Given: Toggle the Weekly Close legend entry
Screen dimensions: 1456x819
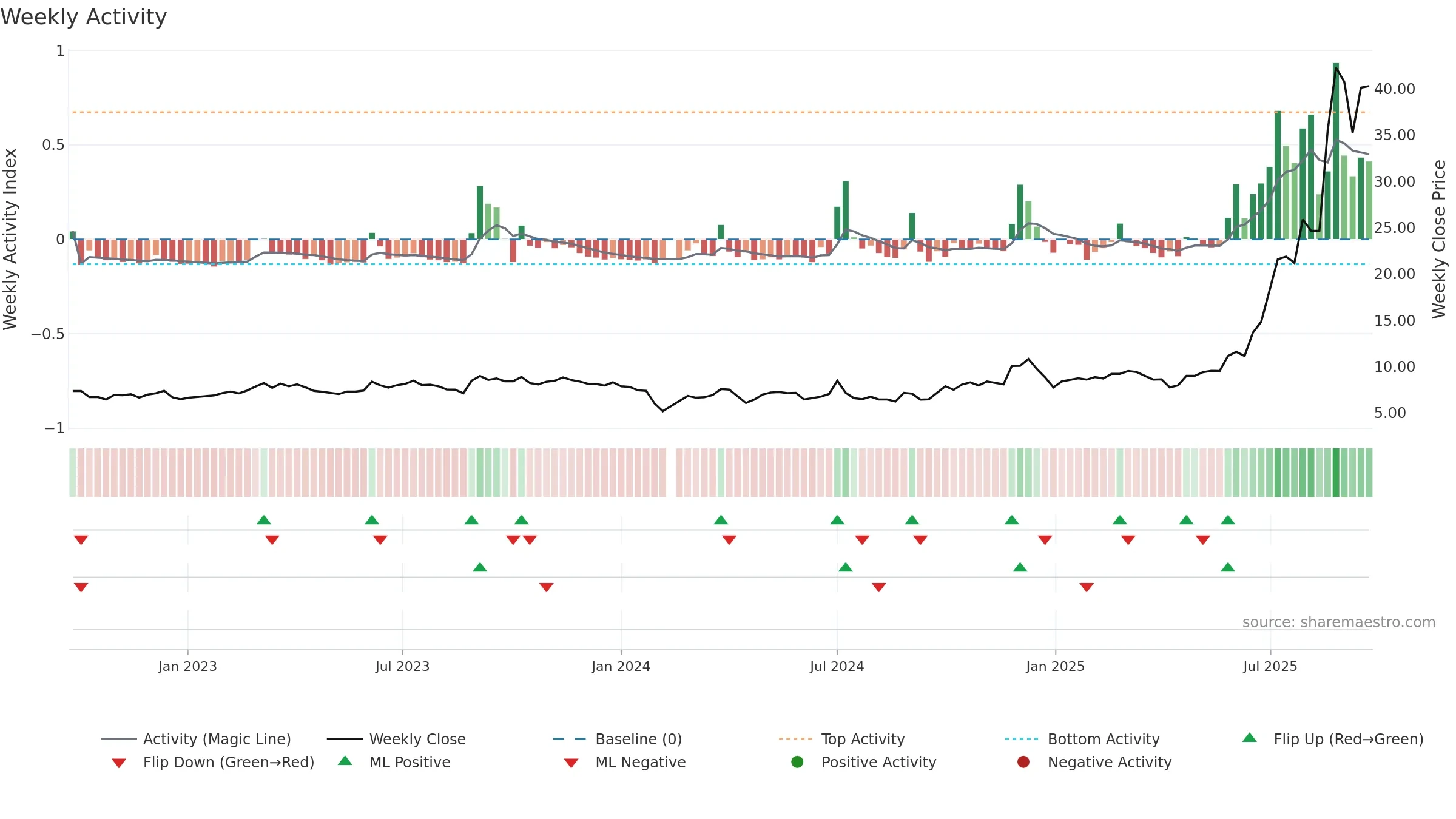Looking at the screenshot, I should pos(396,739).
